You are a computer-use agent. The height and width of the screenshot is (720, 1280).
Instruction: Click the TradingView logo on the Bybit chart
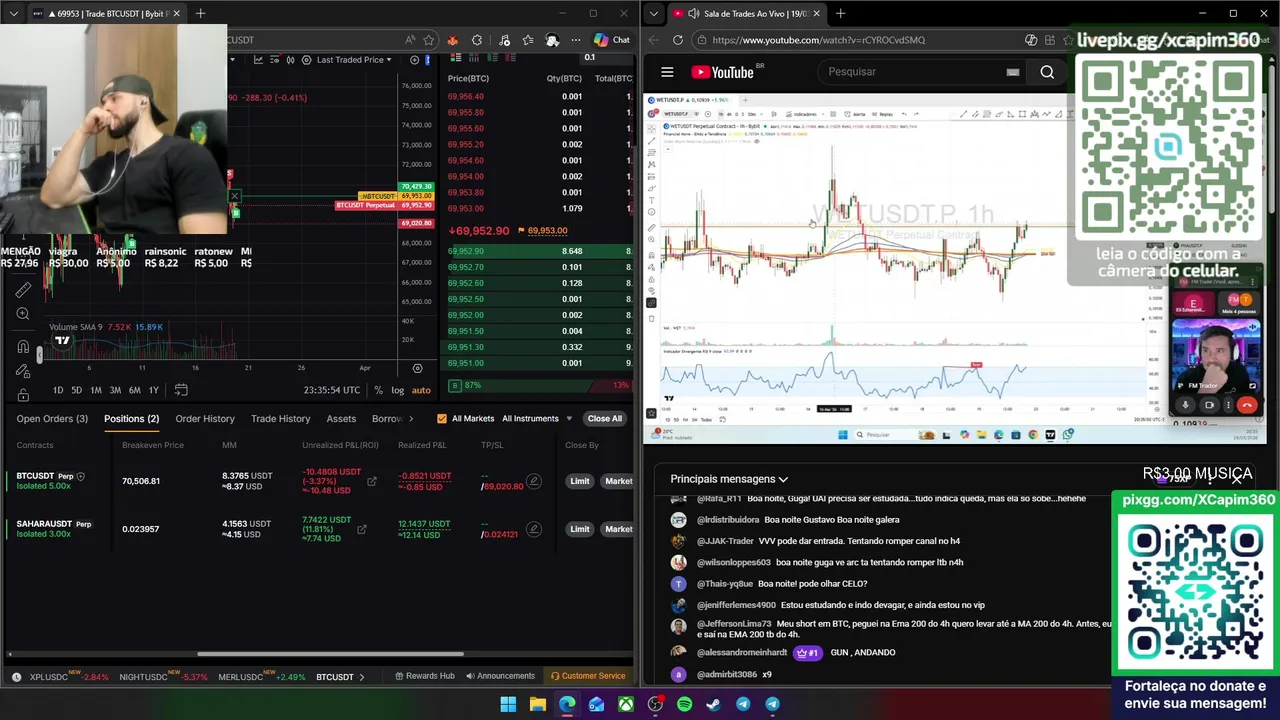pos(62,341)
